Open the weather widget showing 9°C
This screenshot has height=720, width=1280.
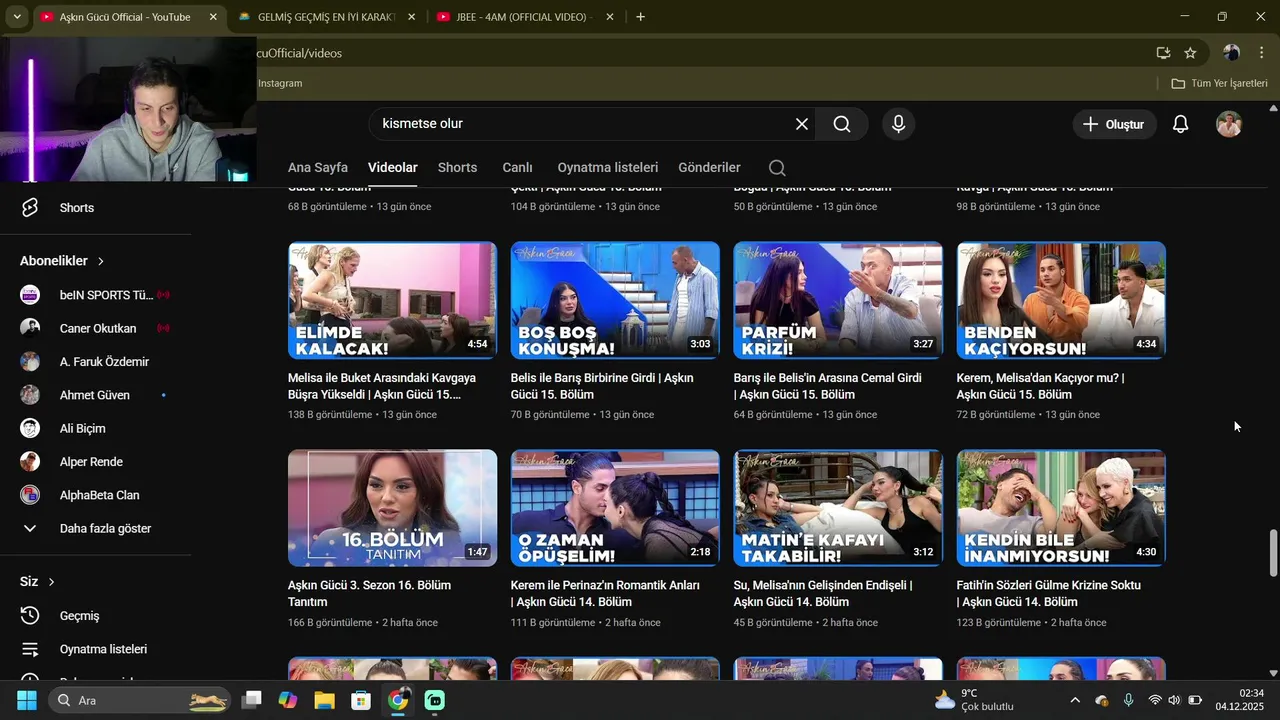974,700
